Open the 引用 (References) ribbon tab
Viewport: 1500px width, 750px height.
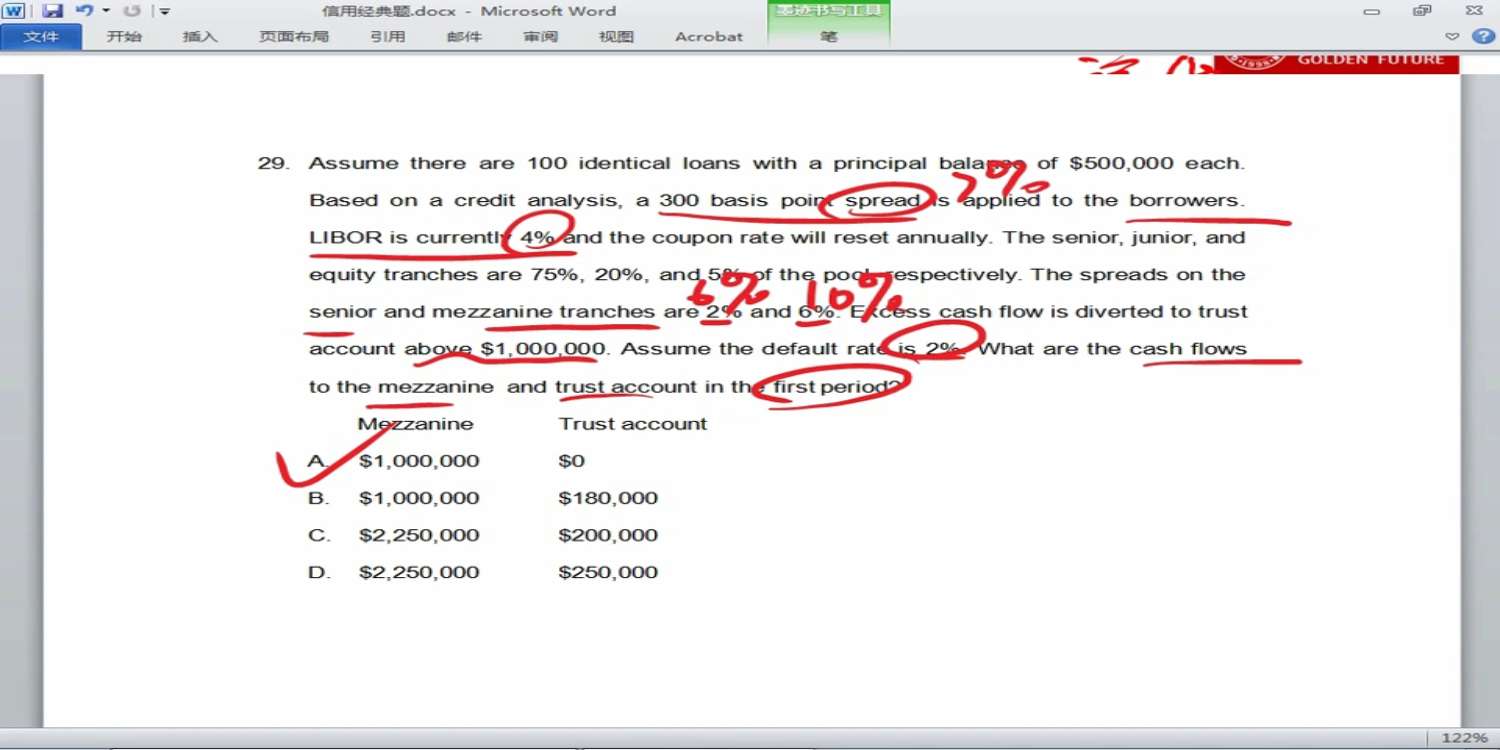[x=388, y=37]
